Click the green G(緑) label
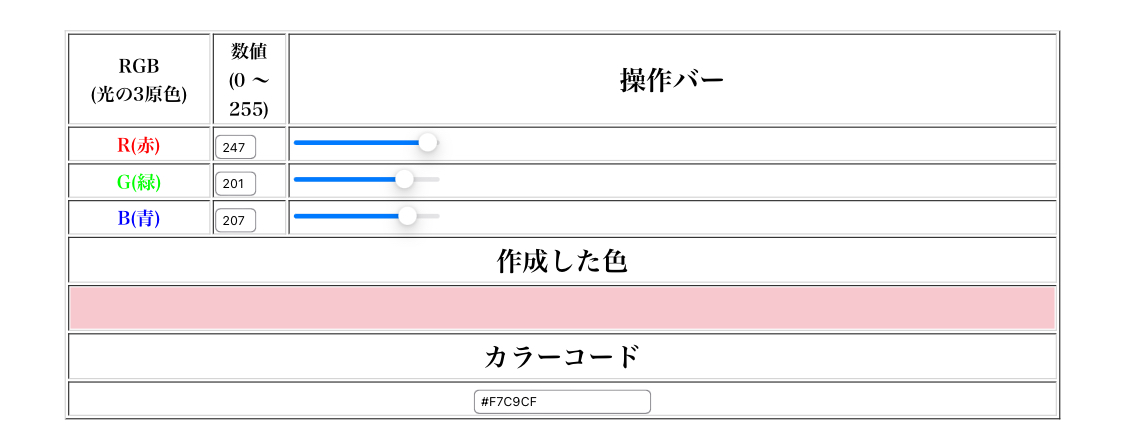 pyautogui.click(x=139, y=182)
